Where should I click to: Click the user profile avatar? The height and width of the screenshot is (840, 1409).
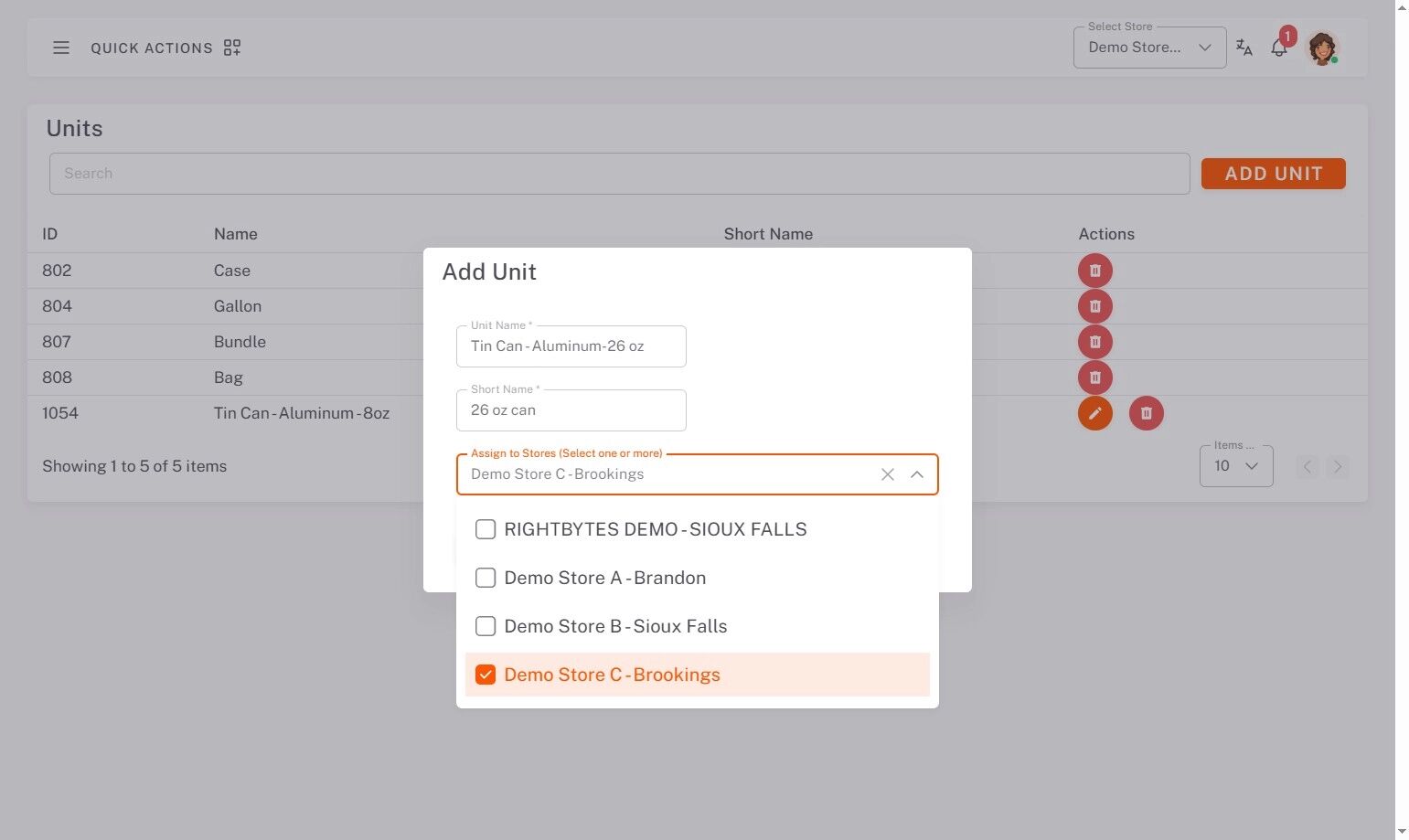point(1322,48)
